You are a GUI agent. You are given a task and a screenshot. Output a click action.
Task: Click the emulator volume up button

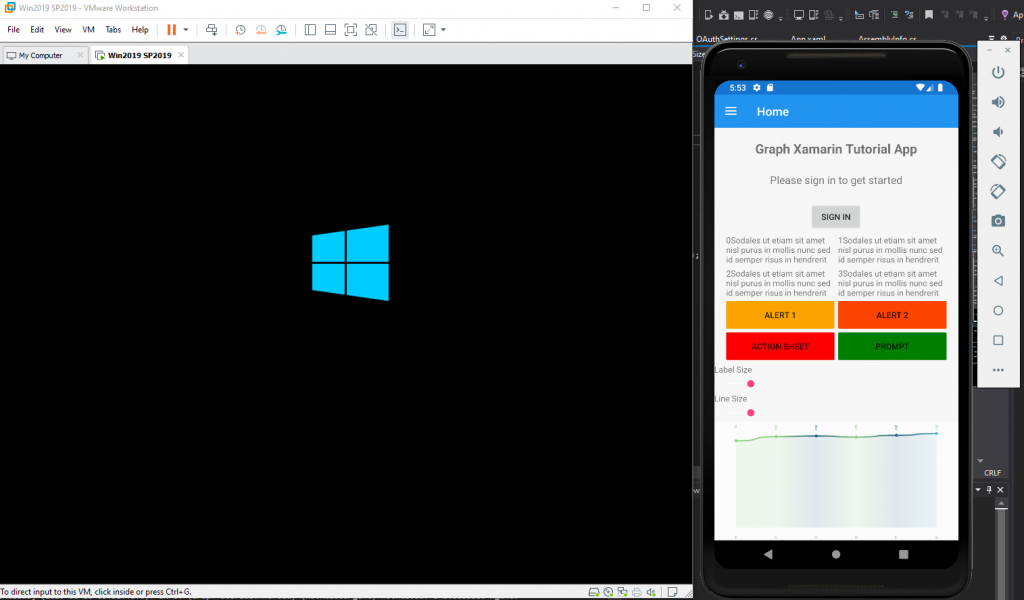click(x=998, y=102)
